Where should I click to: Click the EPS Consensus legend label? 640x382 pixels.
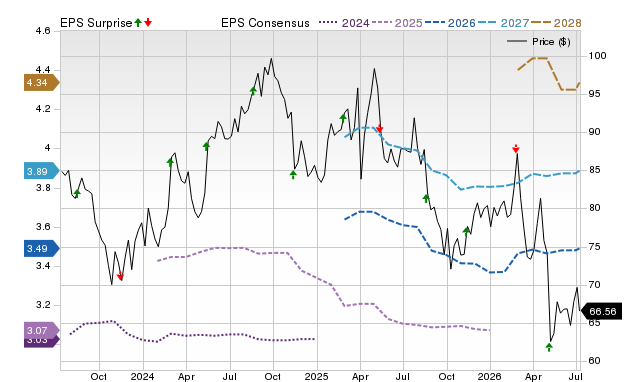[265, 23]
